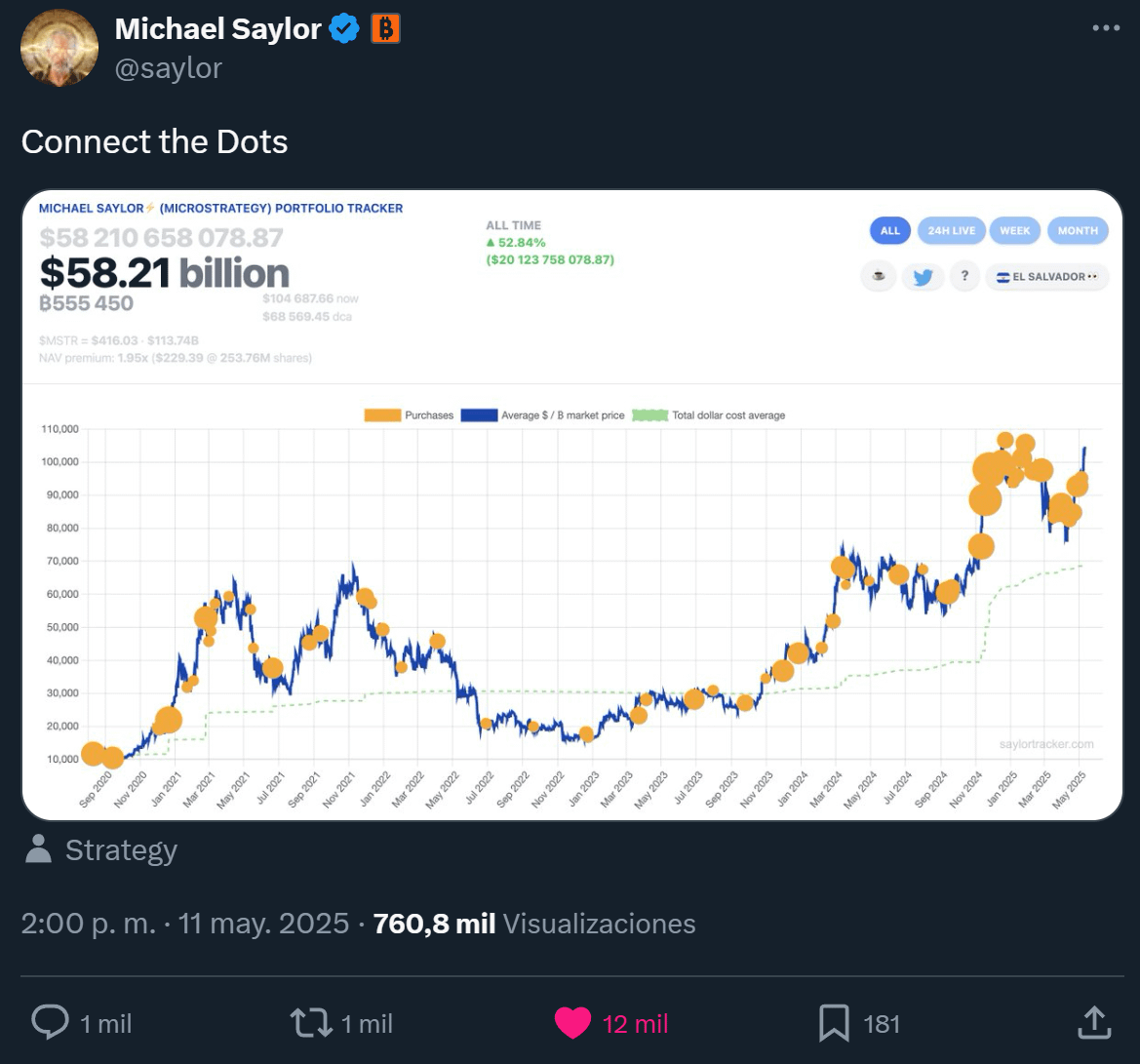Click the question mark help icon
Viewport: 1140px width, 1064px height.
(964, 276)
